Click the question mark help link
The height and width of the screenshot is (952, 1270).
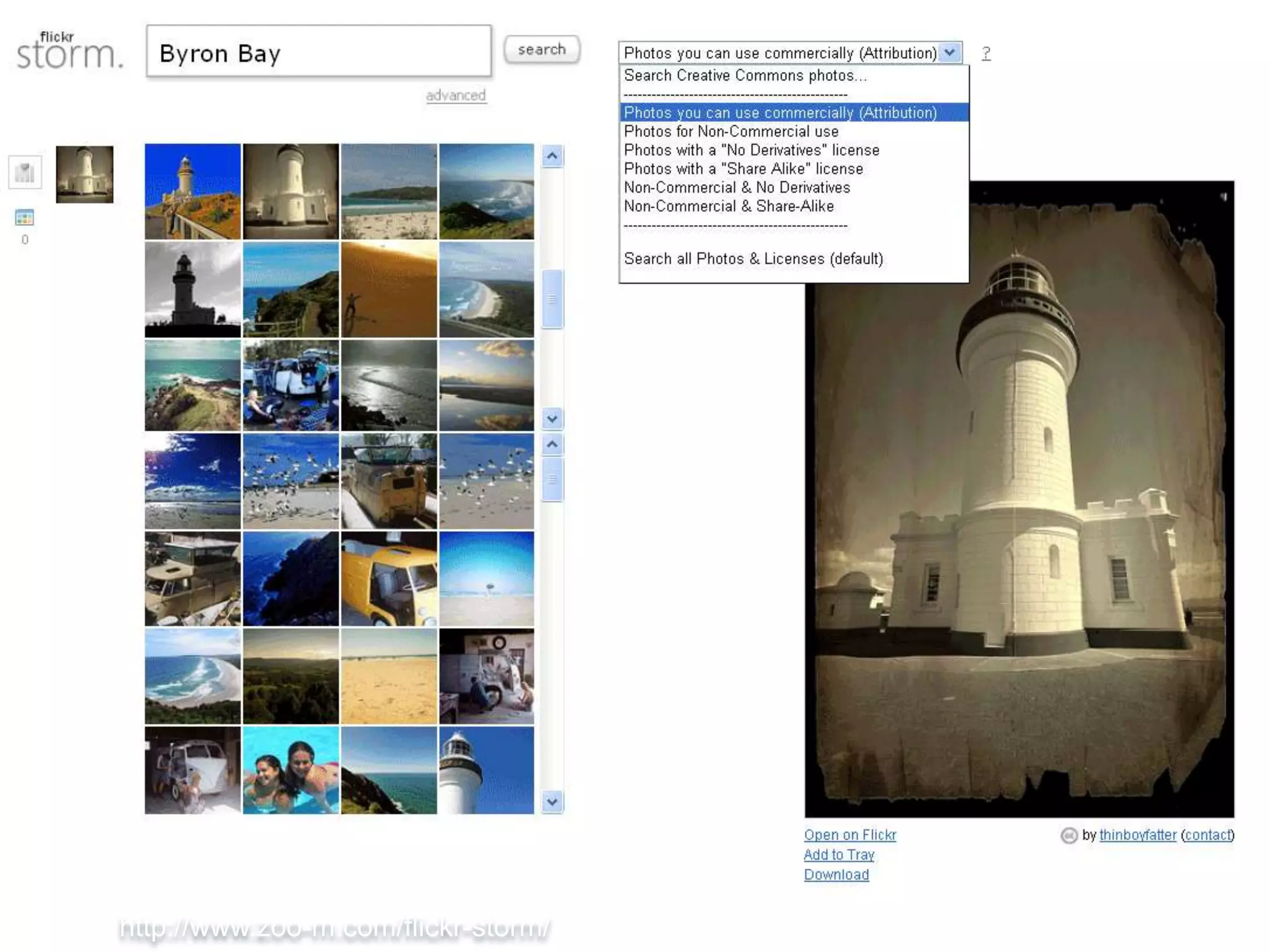coord(986,53)
